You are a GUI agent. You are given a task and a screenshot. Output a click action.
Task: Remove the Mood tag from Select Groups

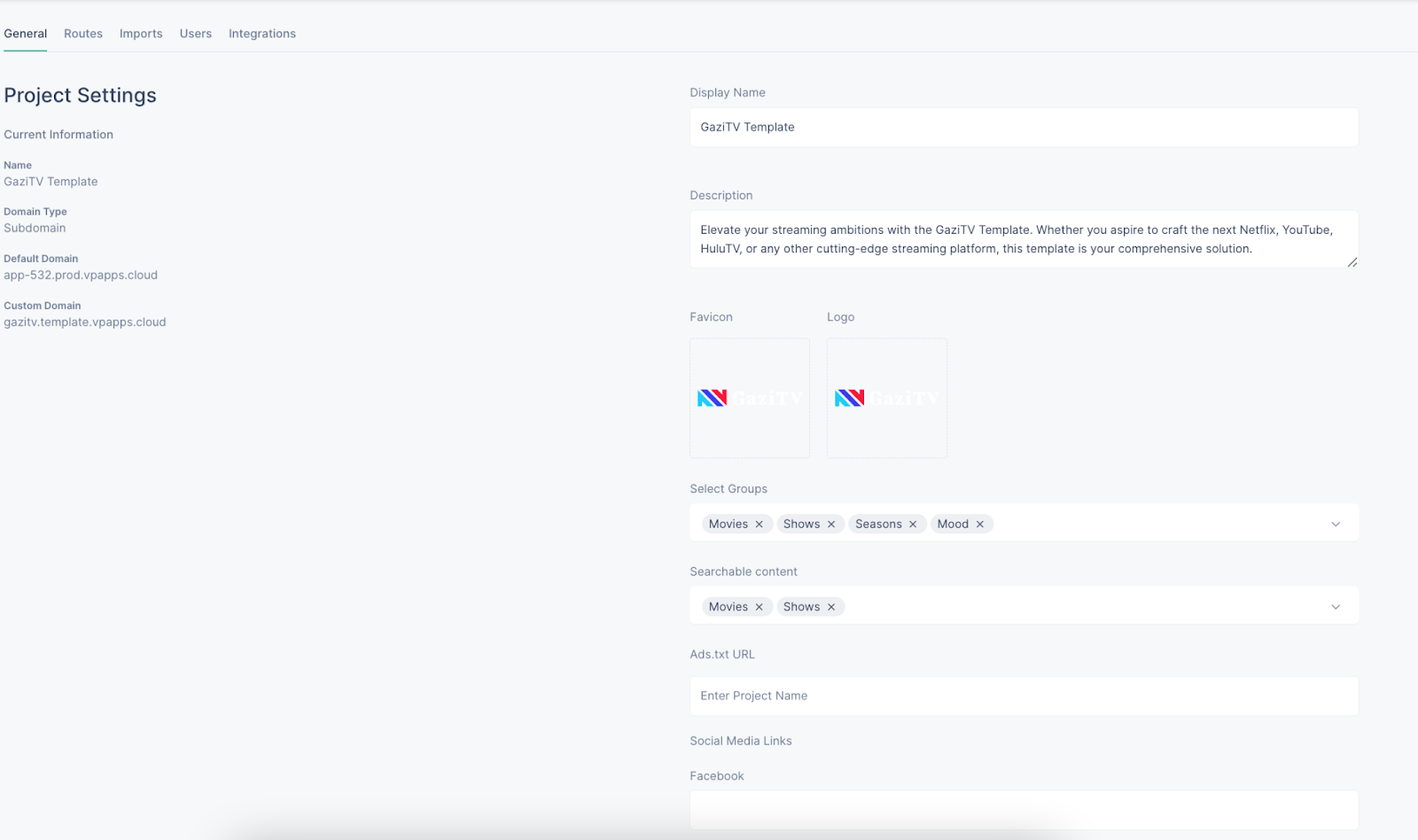(x=980, y=525)
